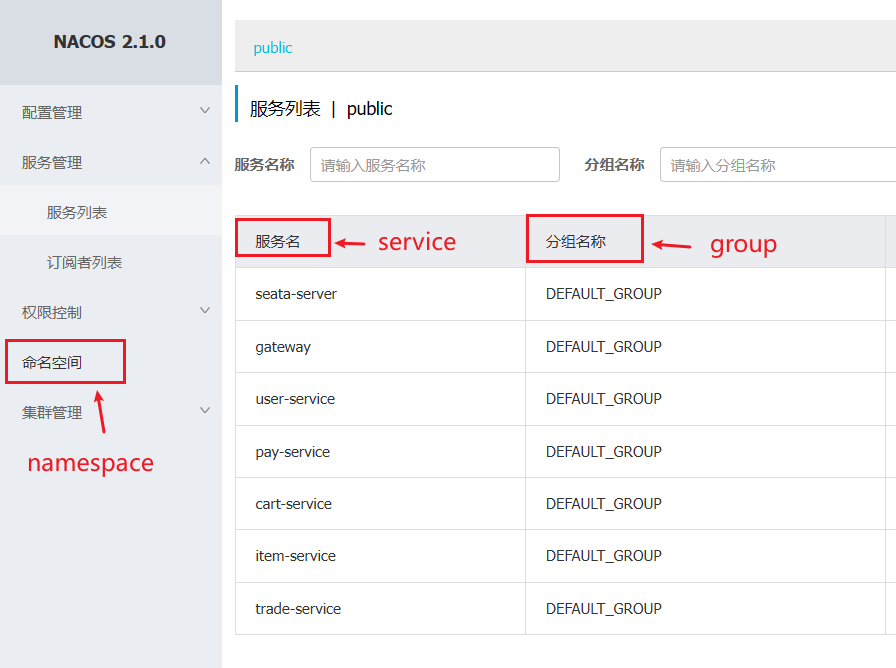Screen dimensions: 896x668
Task: Click the 分组名称 column header
Action: (576, 242)
